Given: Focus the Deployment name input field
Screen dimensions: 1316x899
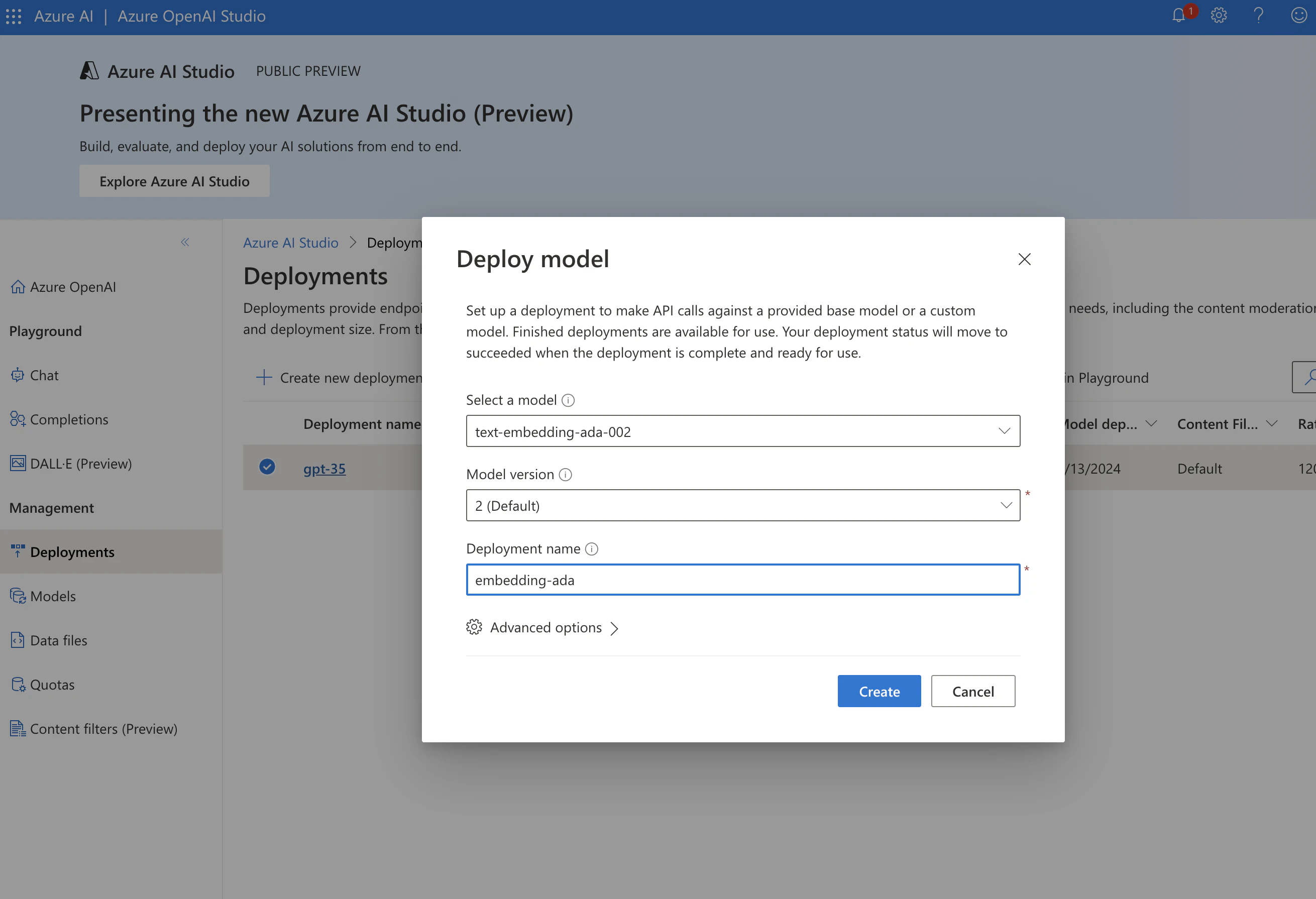Looking at the screenshot, I should (743, 580).
